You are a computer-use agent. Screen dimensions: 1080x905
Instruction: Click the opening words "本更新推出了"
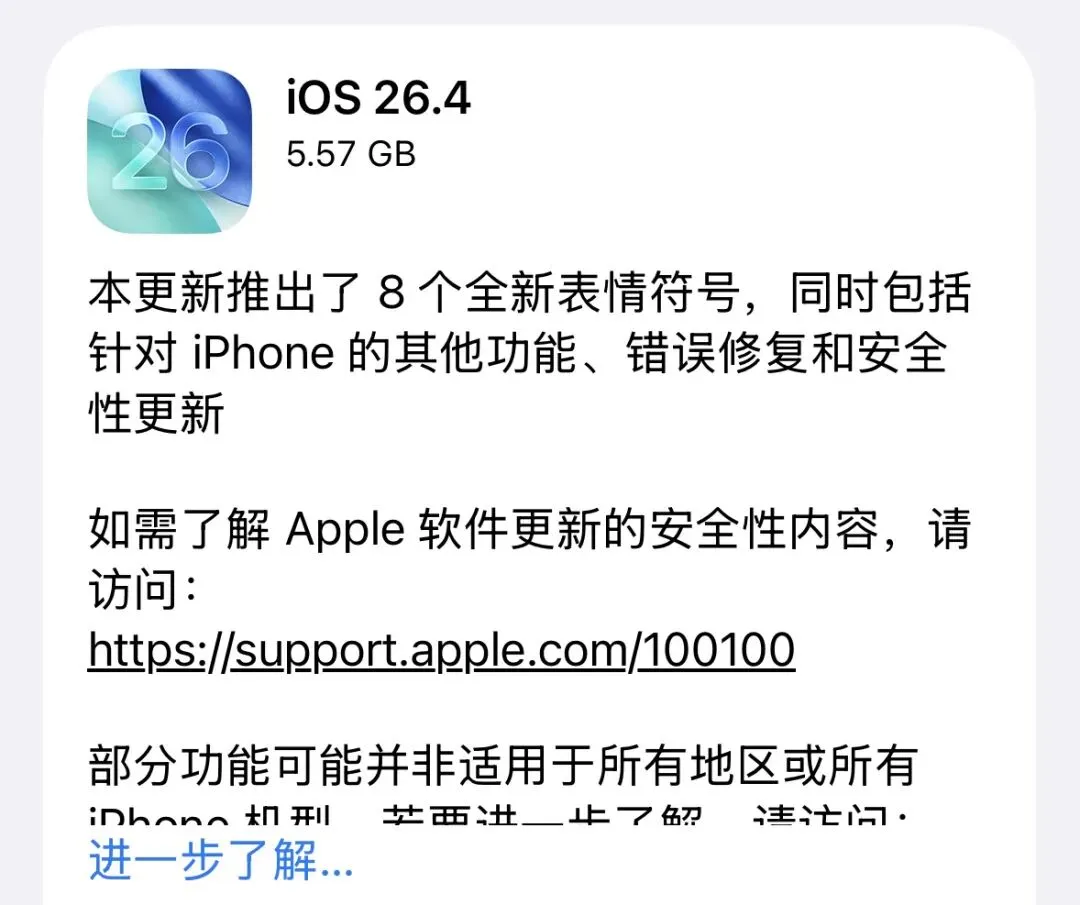point(226,292)
